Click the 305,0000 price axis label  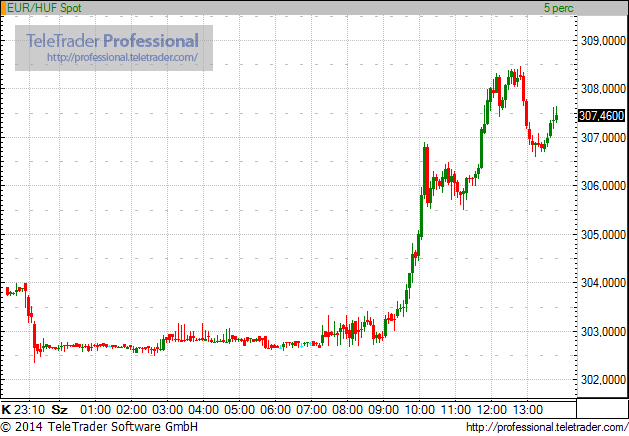click(x=603, y=235)
